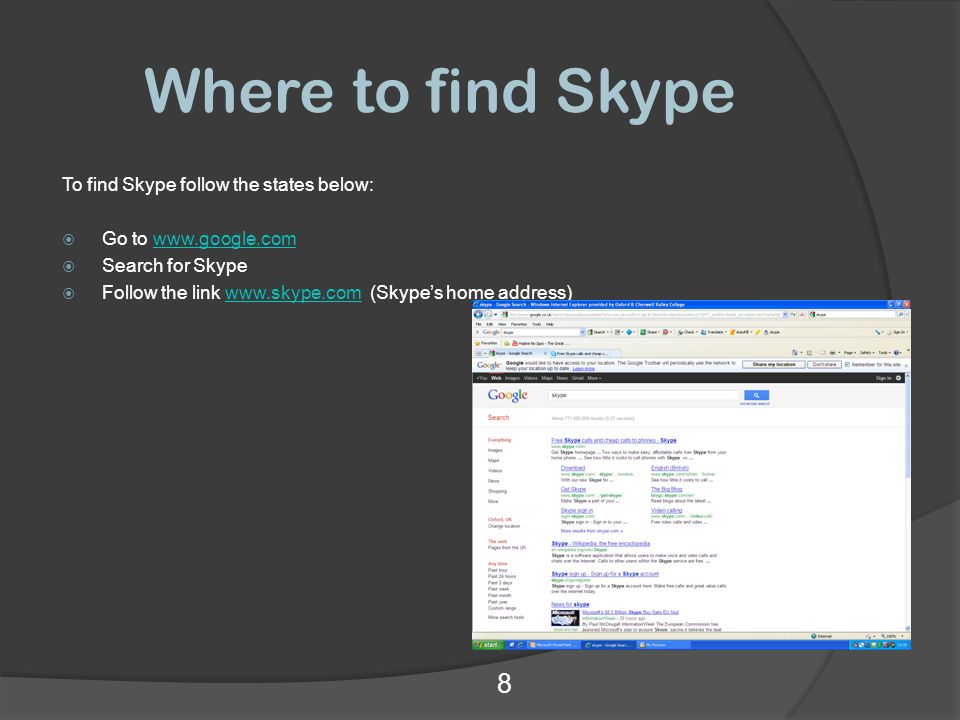Click the Advanced search link
This screenshot has width=960, height=720.
coord(755,404)
